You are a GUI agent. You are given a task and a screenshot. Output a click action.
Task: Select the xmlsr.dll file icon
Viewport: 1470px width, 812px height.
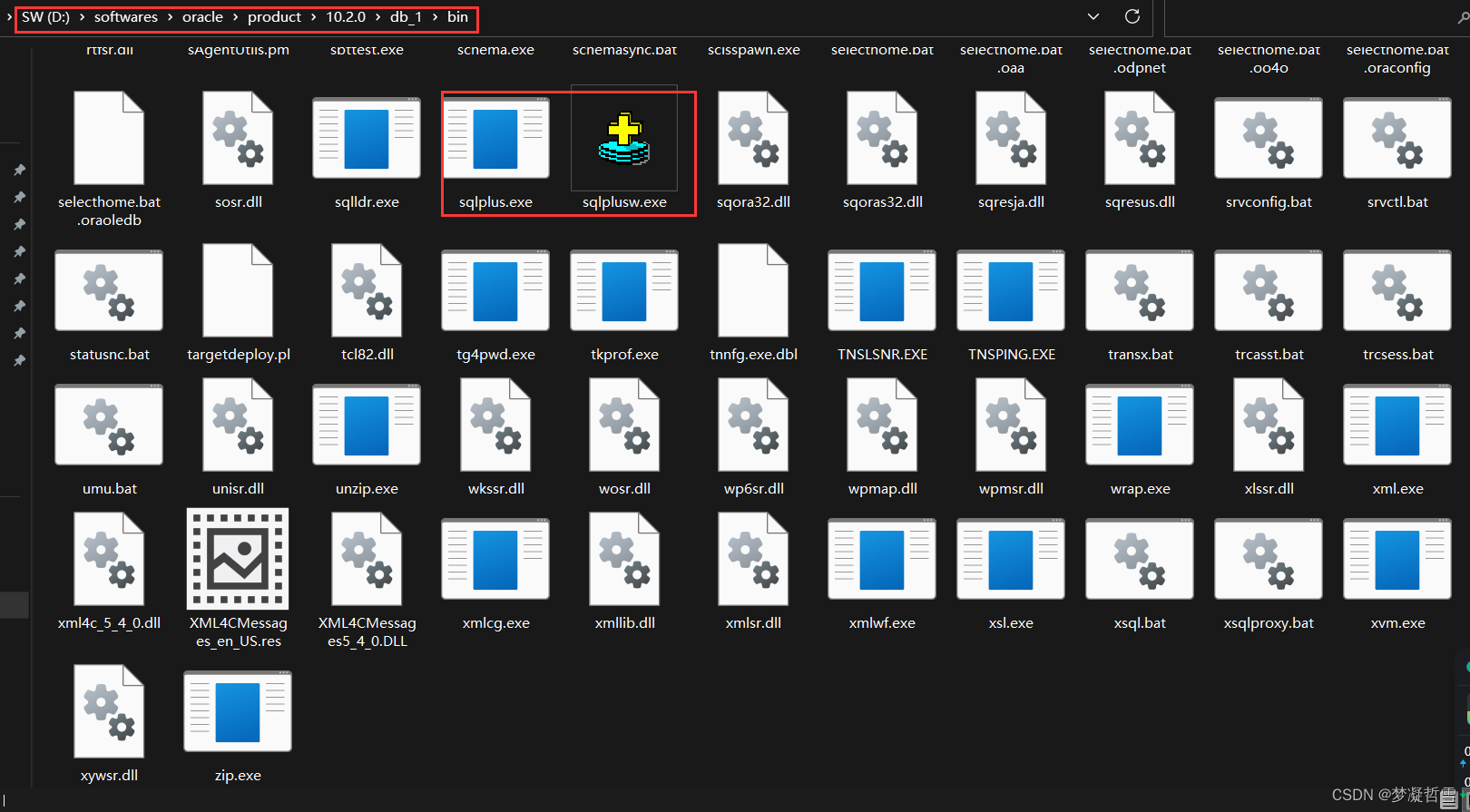[753, 560]
